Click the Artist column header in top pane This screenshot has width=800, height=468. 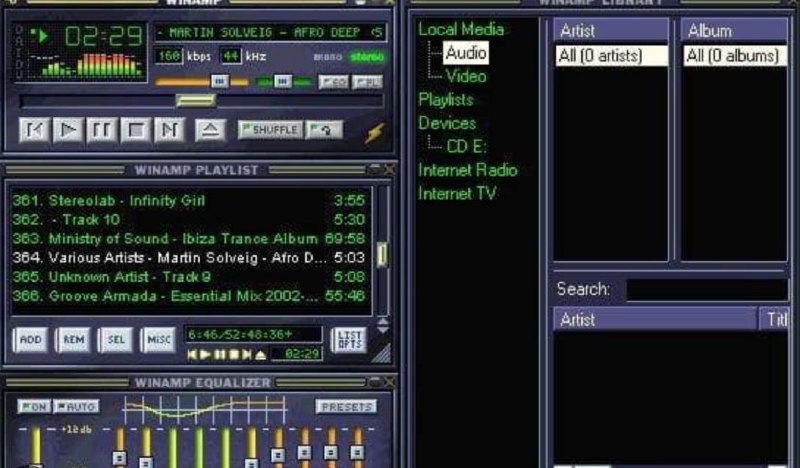tap(611, 31)
